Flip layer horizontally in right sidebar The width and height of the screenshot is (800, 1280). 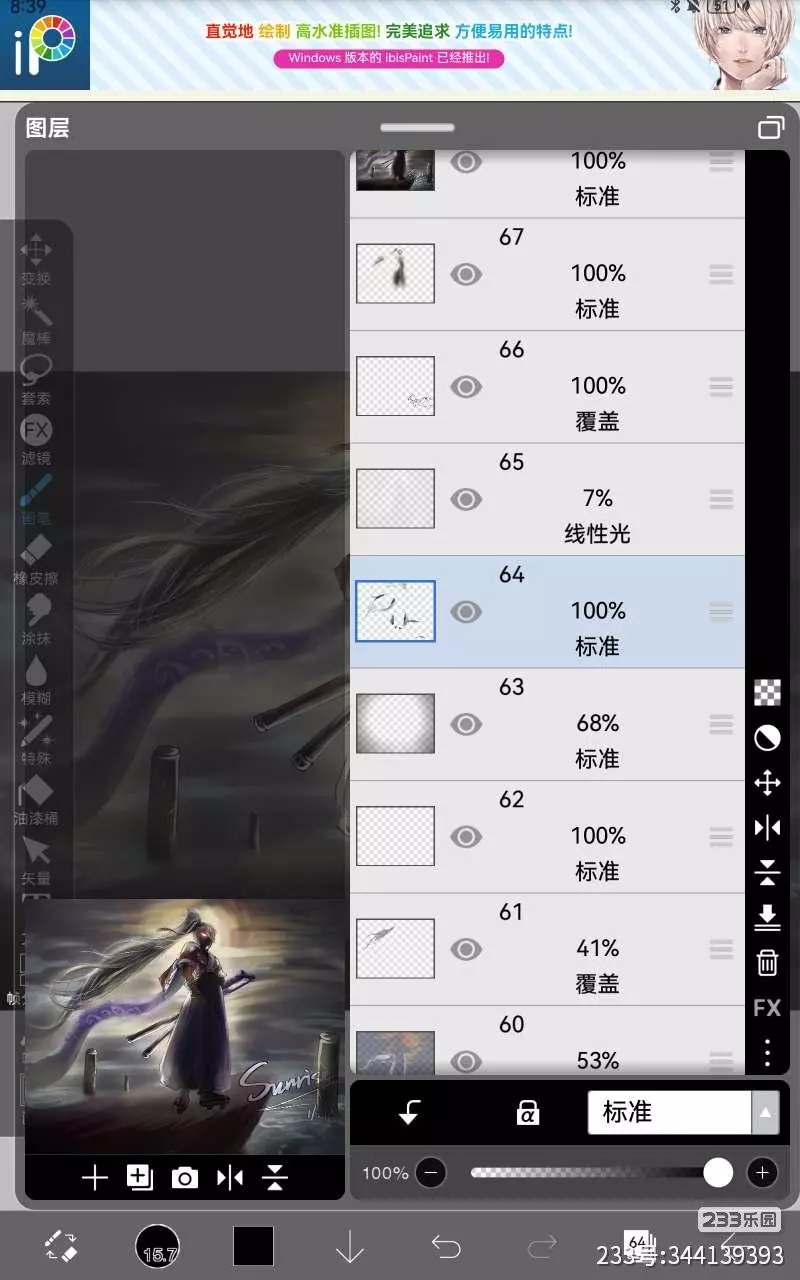(x=767, y=827)
